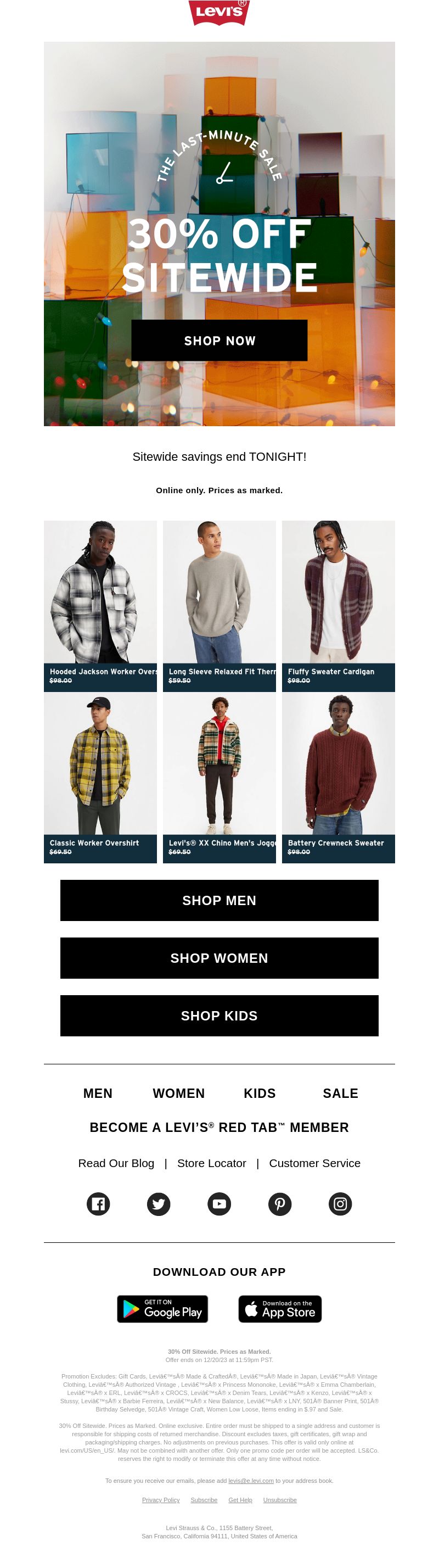This screenshot has width=439, height=1568.
Task: Select SALE in the footer navigation
Action: [x=340, y=1093]
